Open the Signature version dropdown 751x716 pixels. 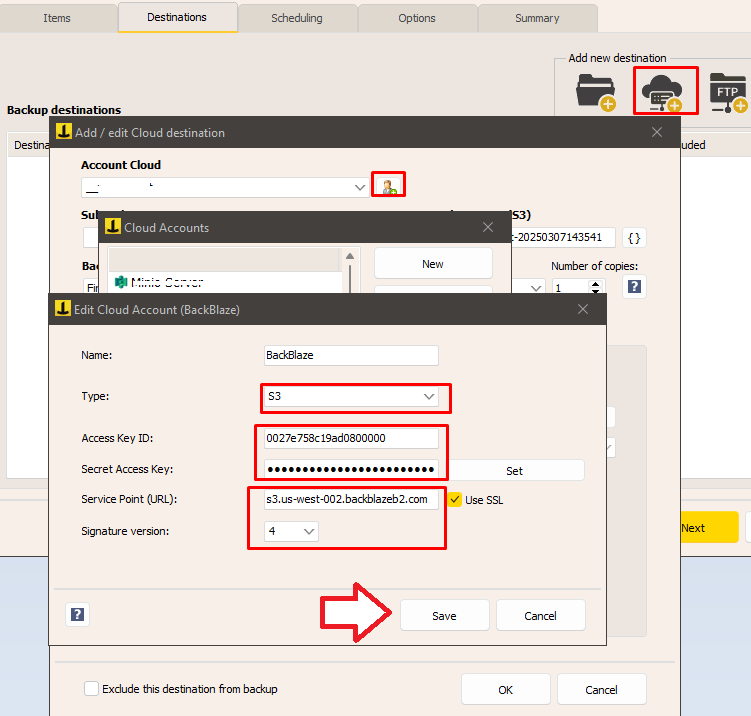coord(291,531)
